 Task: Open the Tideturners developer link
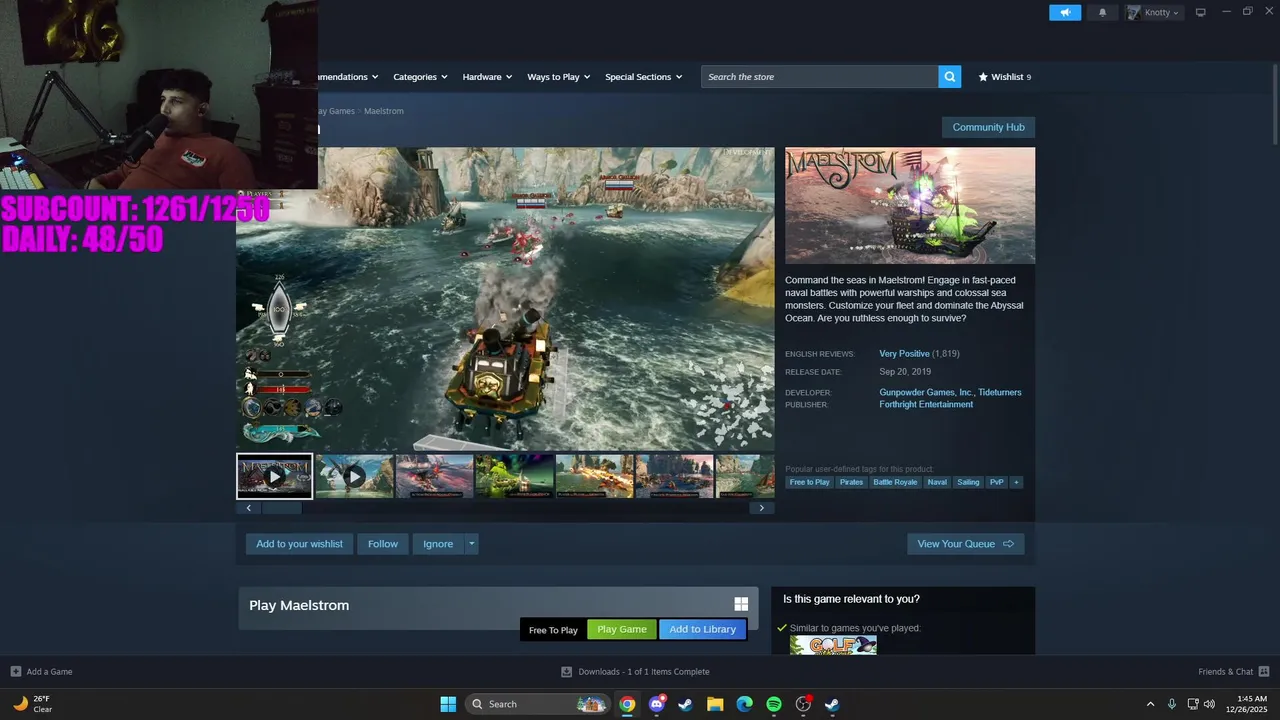[x=1000, y=392]
